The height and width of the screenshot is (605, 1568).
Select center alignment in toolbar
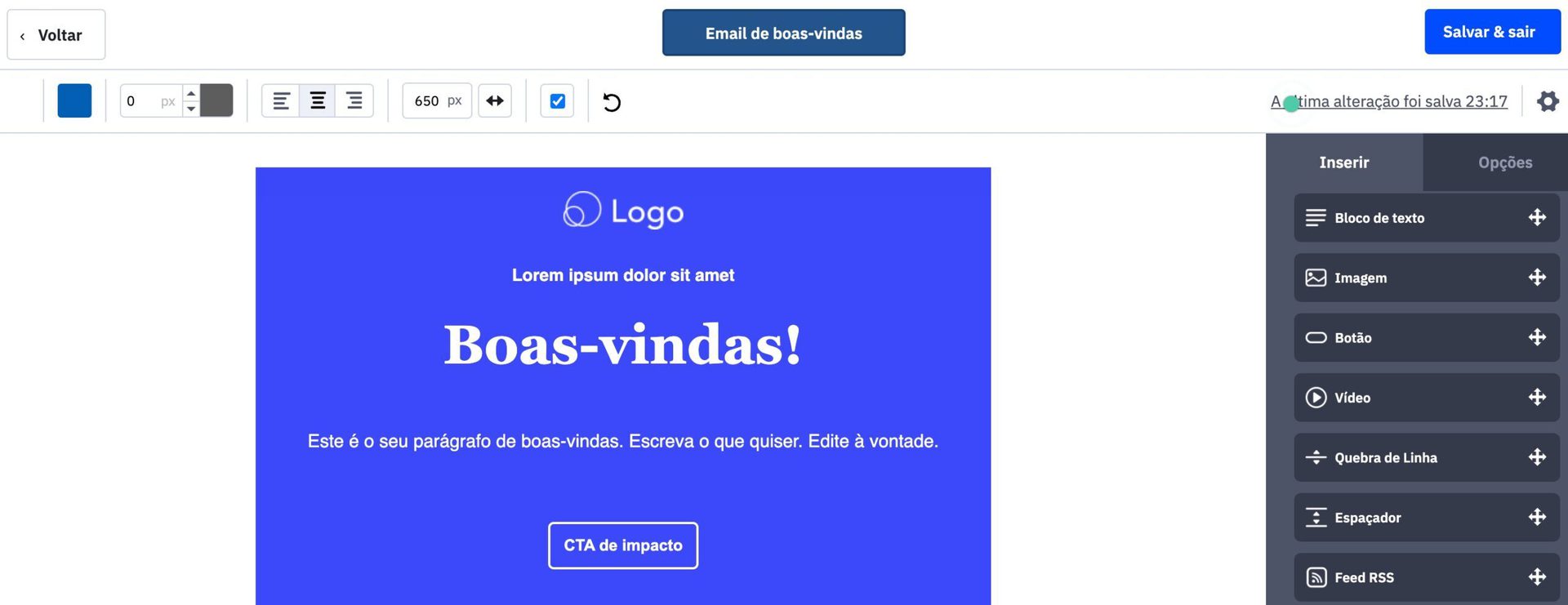pos(318,101)
